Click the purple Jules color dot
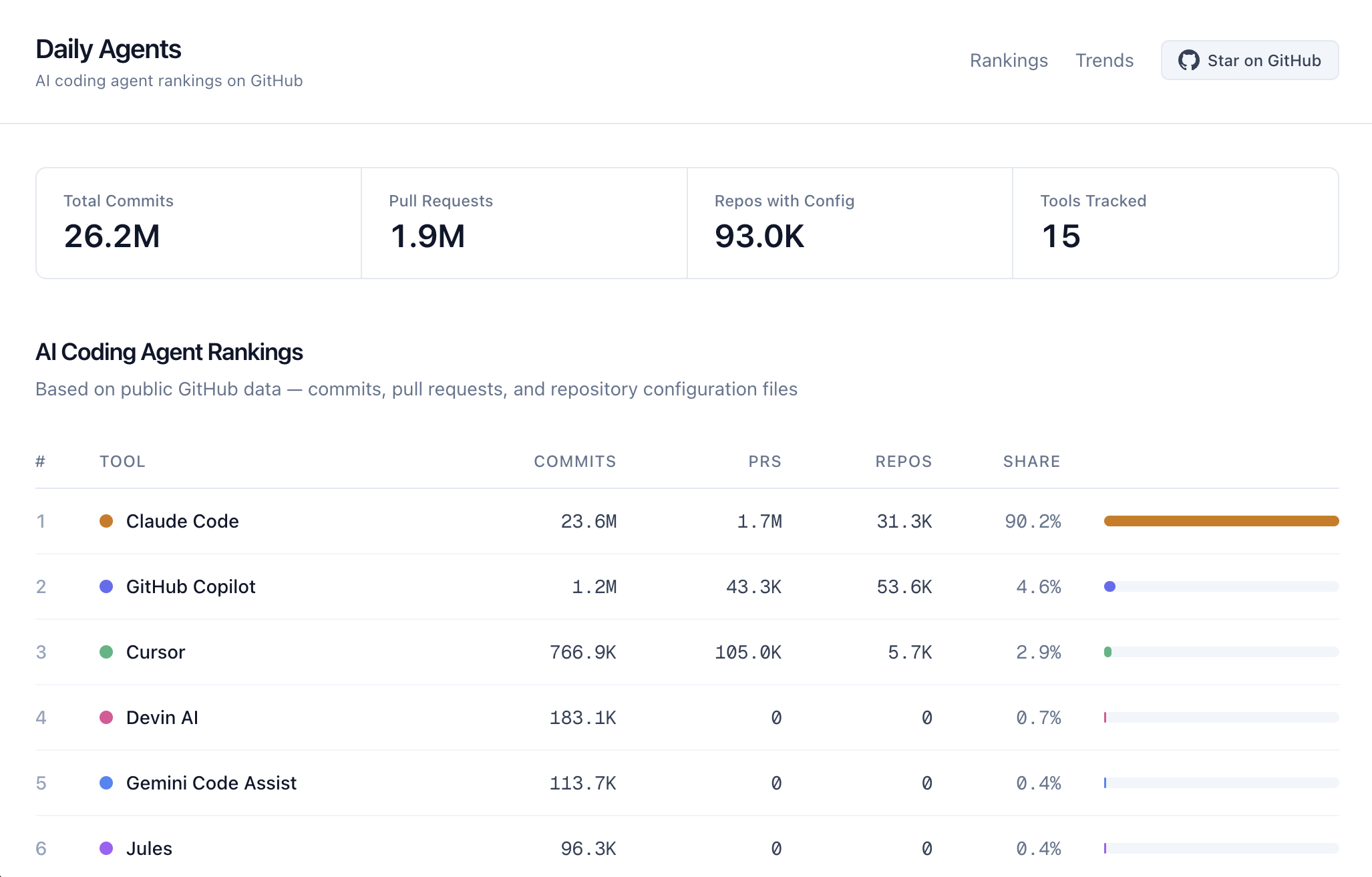1372x877 pixels. click(x=106, y=848)
